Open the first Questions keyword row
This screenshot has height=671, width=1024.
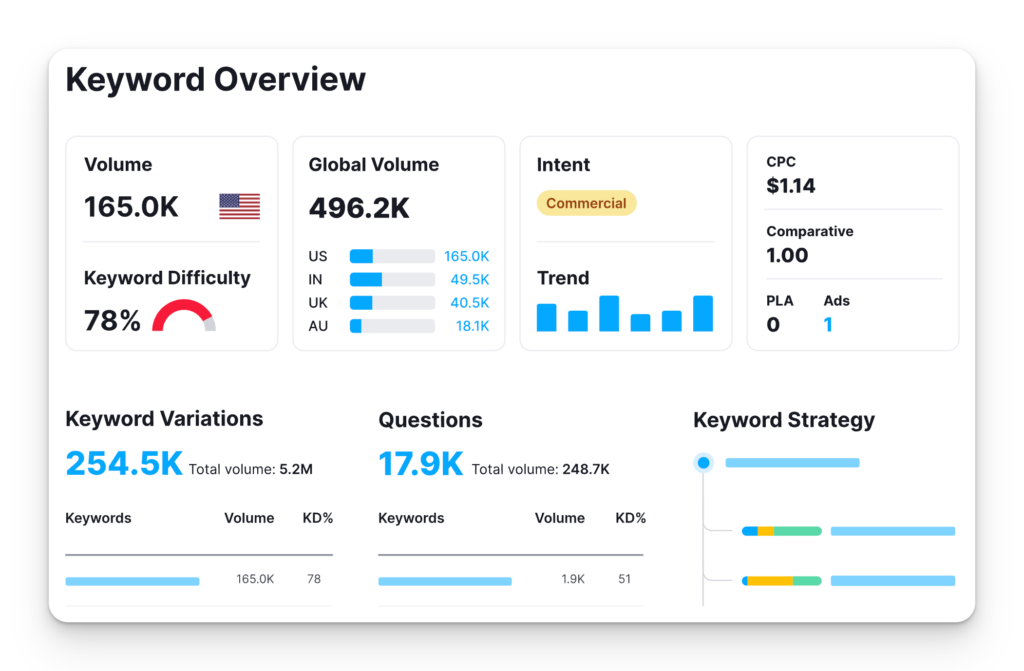pos(511,580)
